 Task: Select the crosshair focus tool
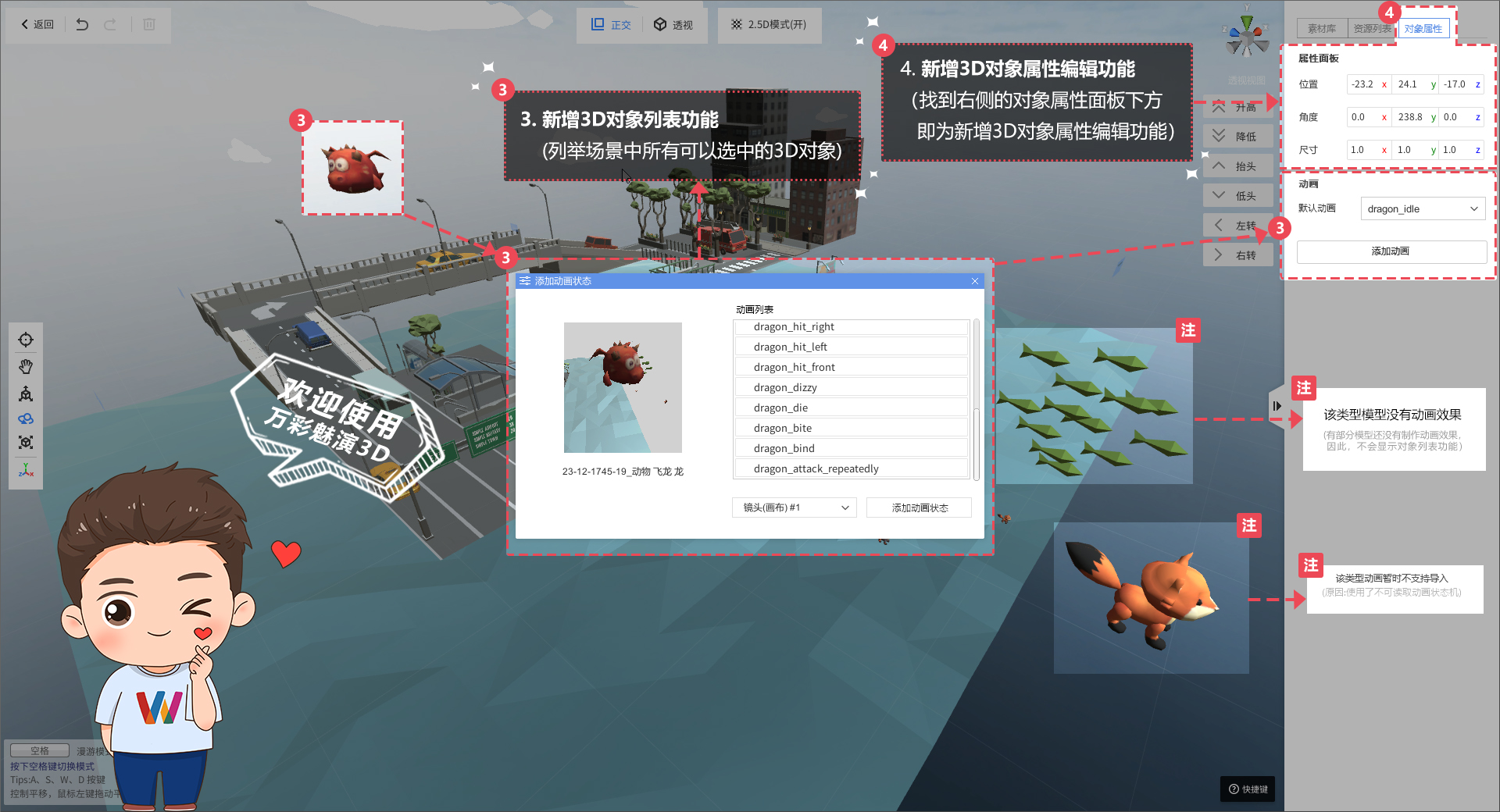(x=26, y=340)
